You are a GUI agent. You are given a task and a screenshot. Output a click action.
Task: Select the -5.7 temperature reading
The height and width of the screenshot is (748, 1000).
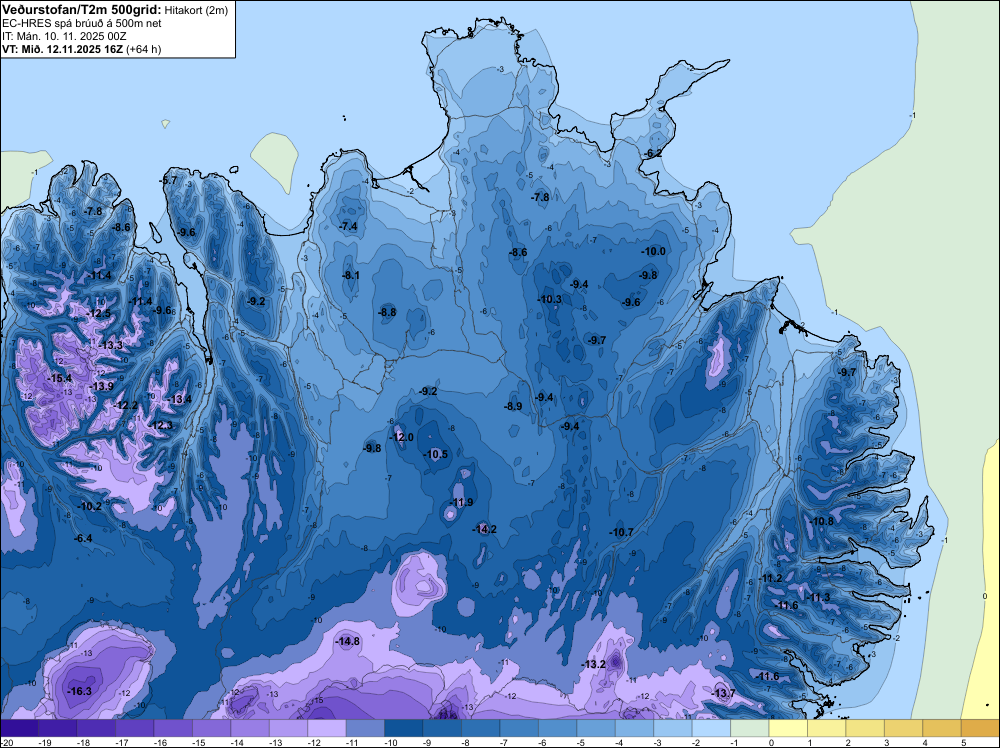tap(169, 180)
